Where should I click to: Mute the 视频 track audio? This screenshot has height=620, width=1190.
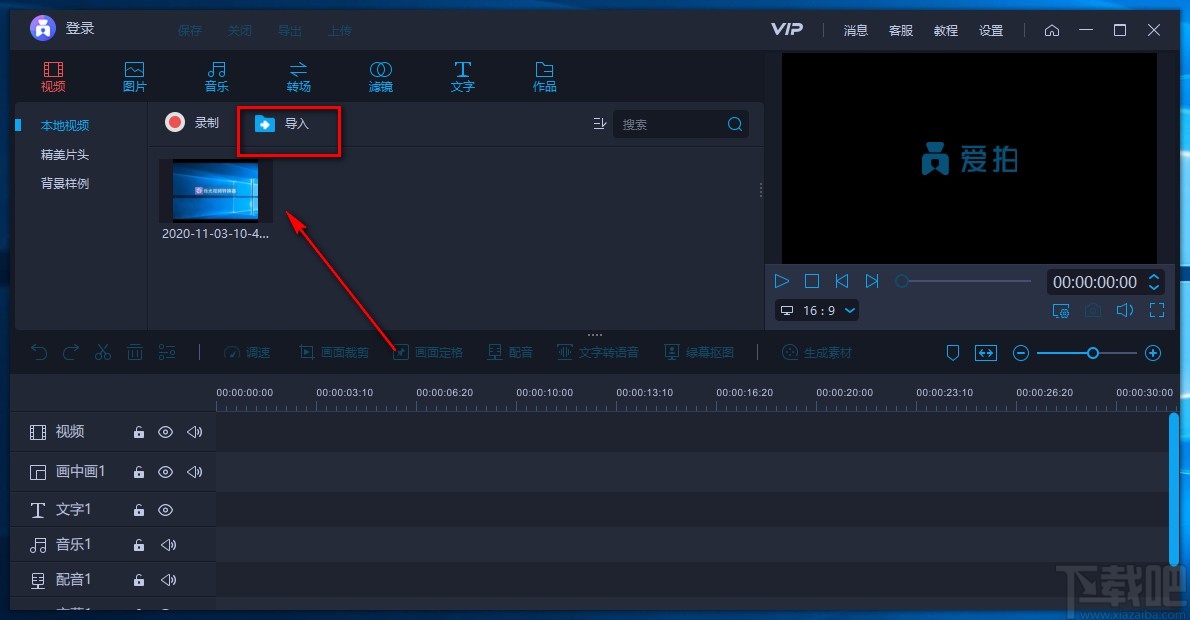pos(194,433)
